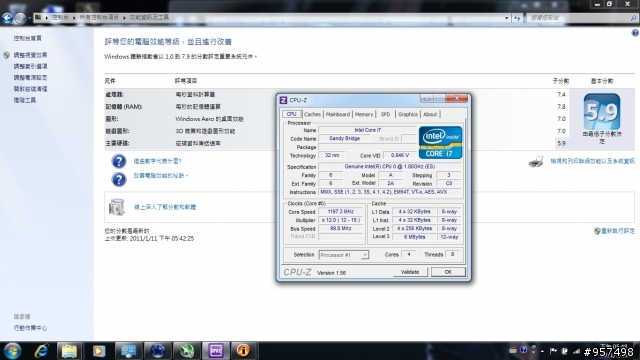The width and height of the screenshot is (640, 360).
Task: Open advanced tools sidebar link
Action: (x=24, y=100)
